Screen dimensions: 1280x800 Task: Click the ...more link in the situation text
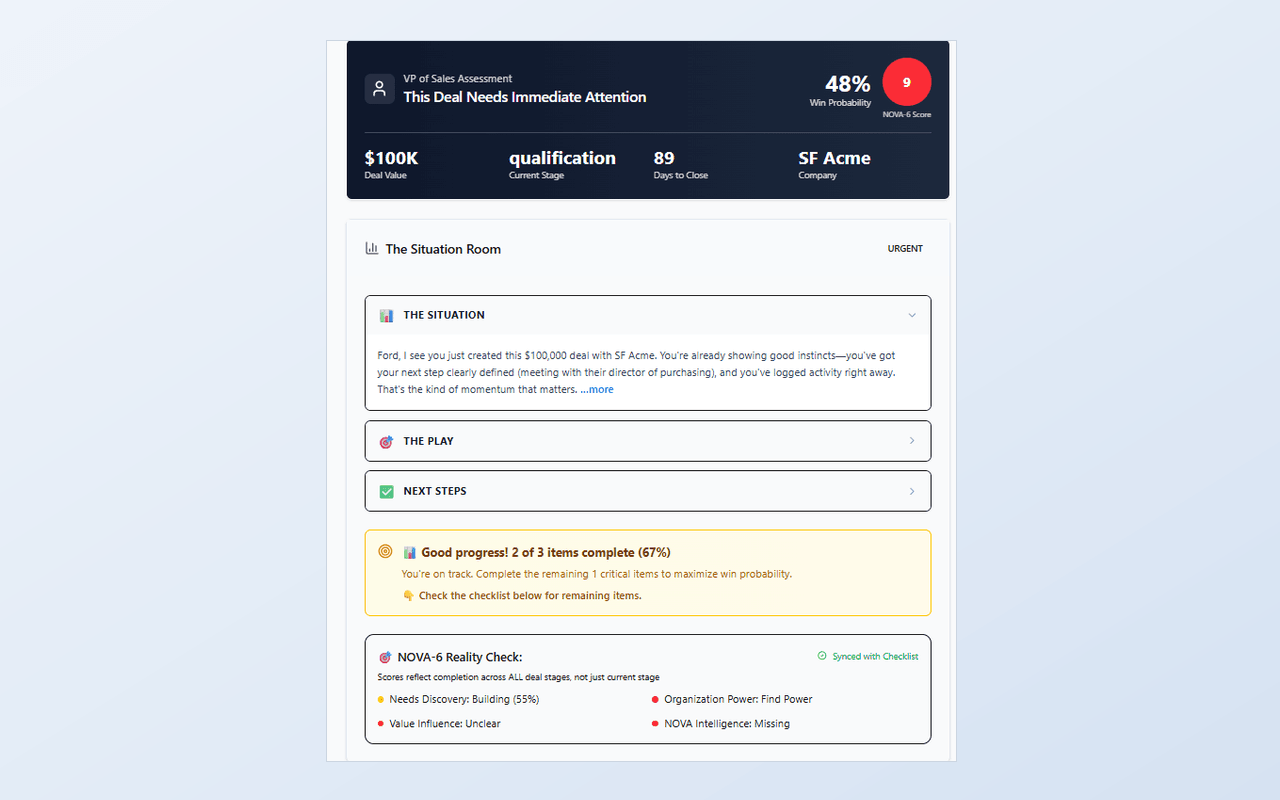coord(597,390)
